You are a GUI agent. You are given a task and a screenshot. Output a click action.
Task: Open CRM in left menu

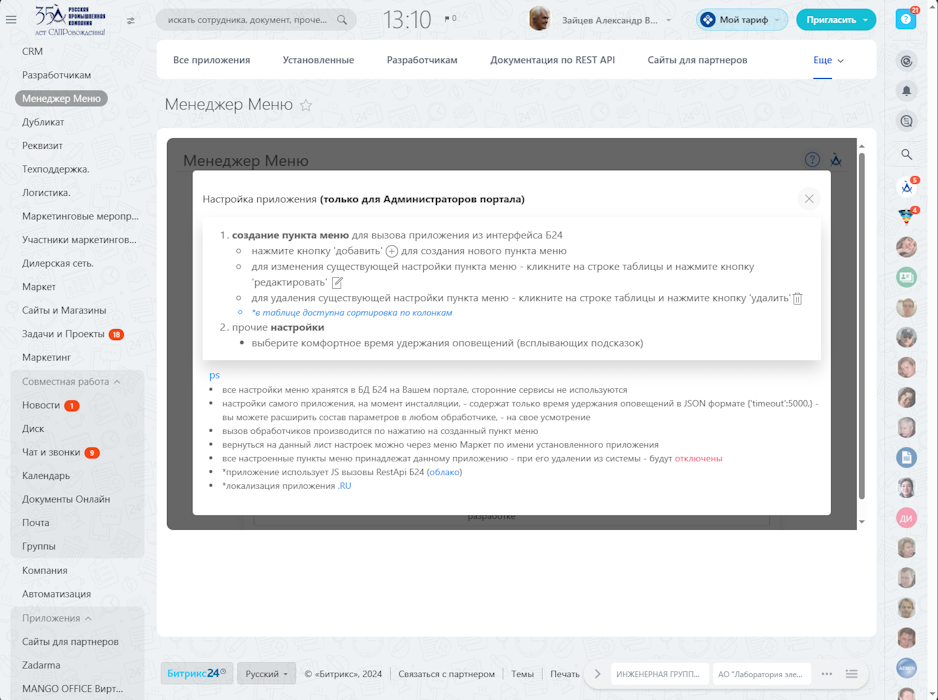pyautogui.click(x=32, y=51)
